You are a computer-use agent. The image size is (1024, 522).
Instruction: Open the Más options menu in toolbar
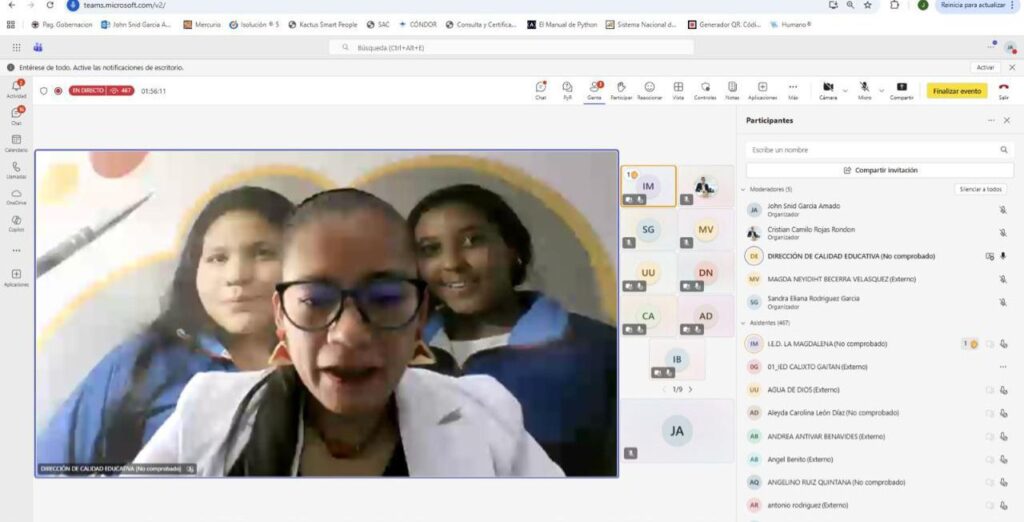point(793,88)
